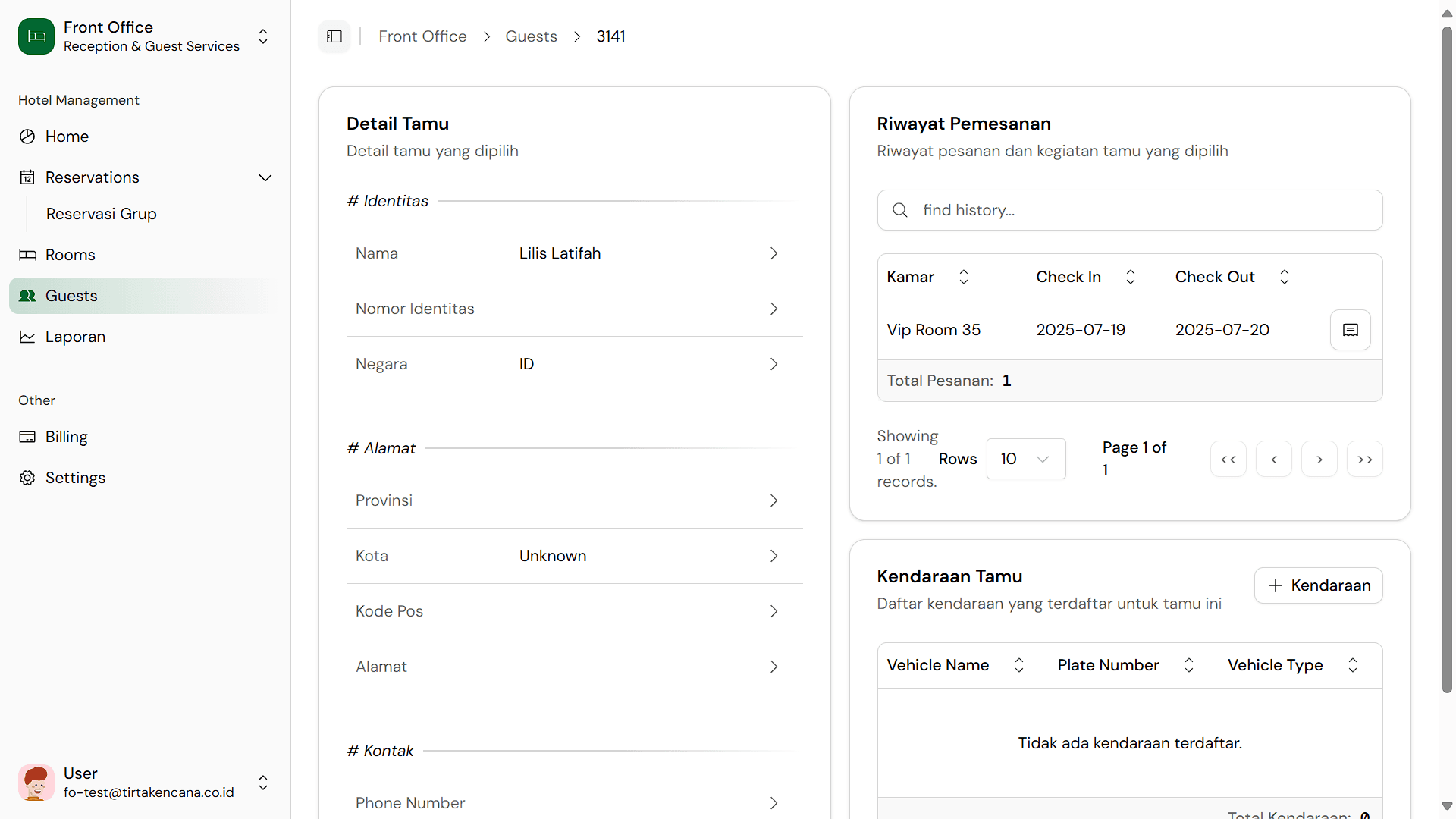Sort the Plate Number column
The image size is (1456, 819).
(1188, 665)
